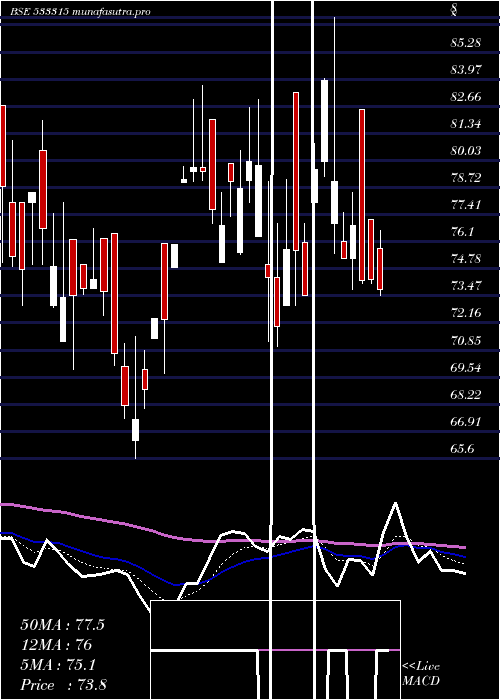
Task: Pick the 80.03 axis value
Action: (466, 151)
